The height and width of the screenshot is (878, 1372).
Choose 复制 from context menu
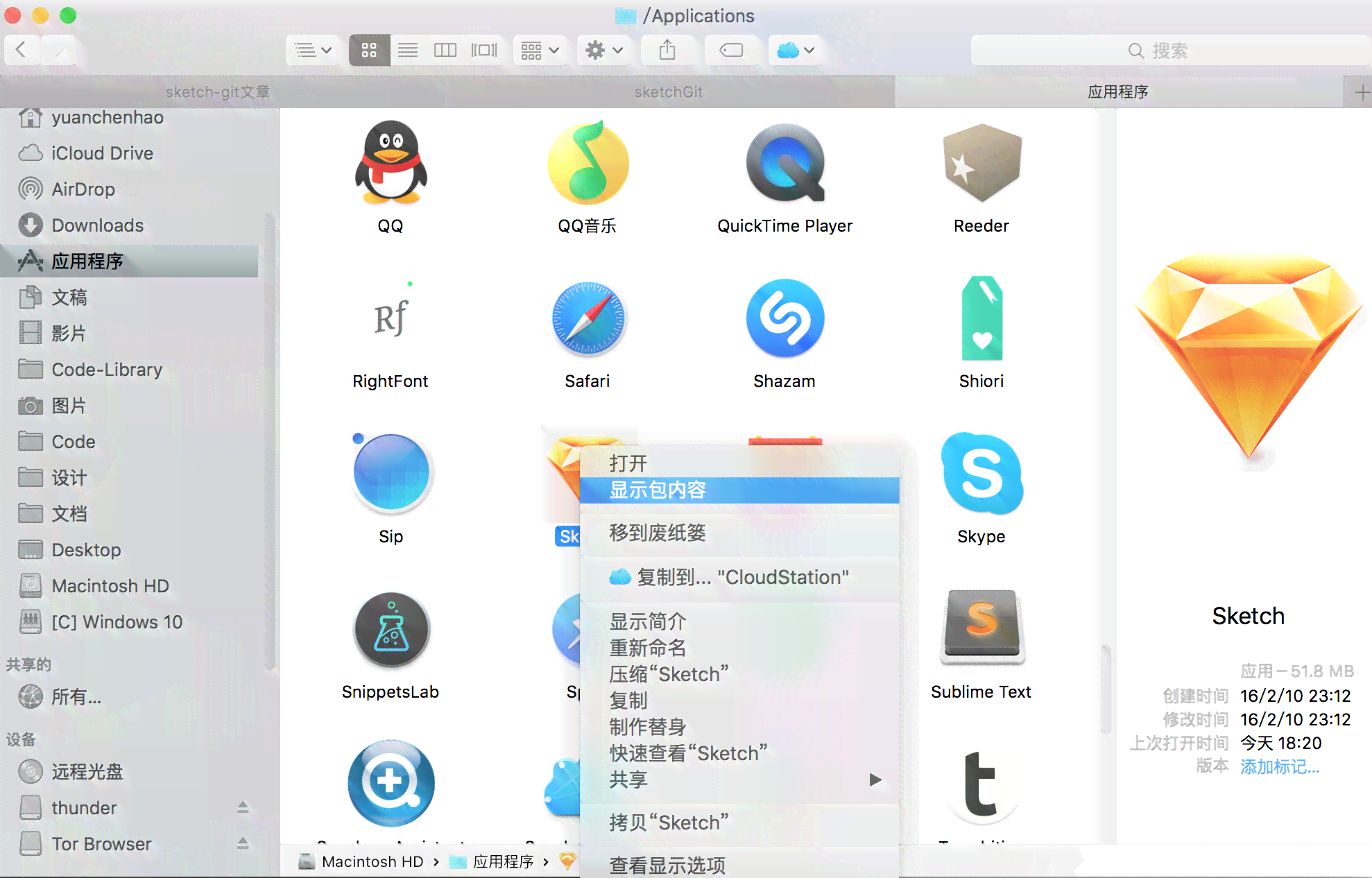[x=739, y=700]
